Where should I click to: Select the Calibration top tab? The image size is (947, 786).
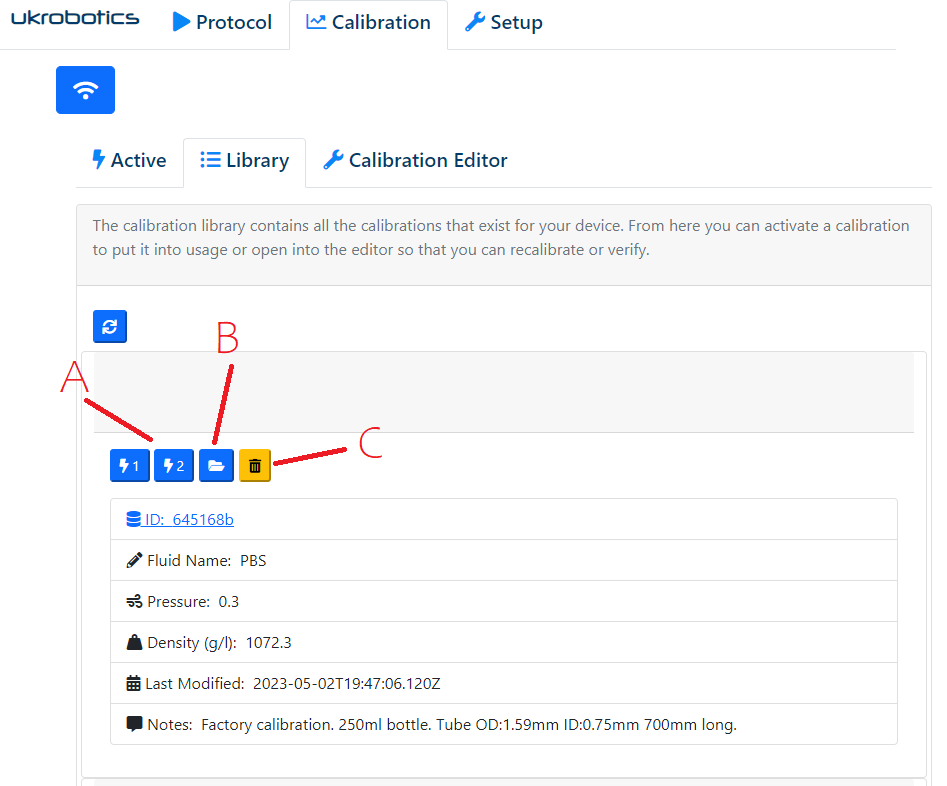coord(368,23)
